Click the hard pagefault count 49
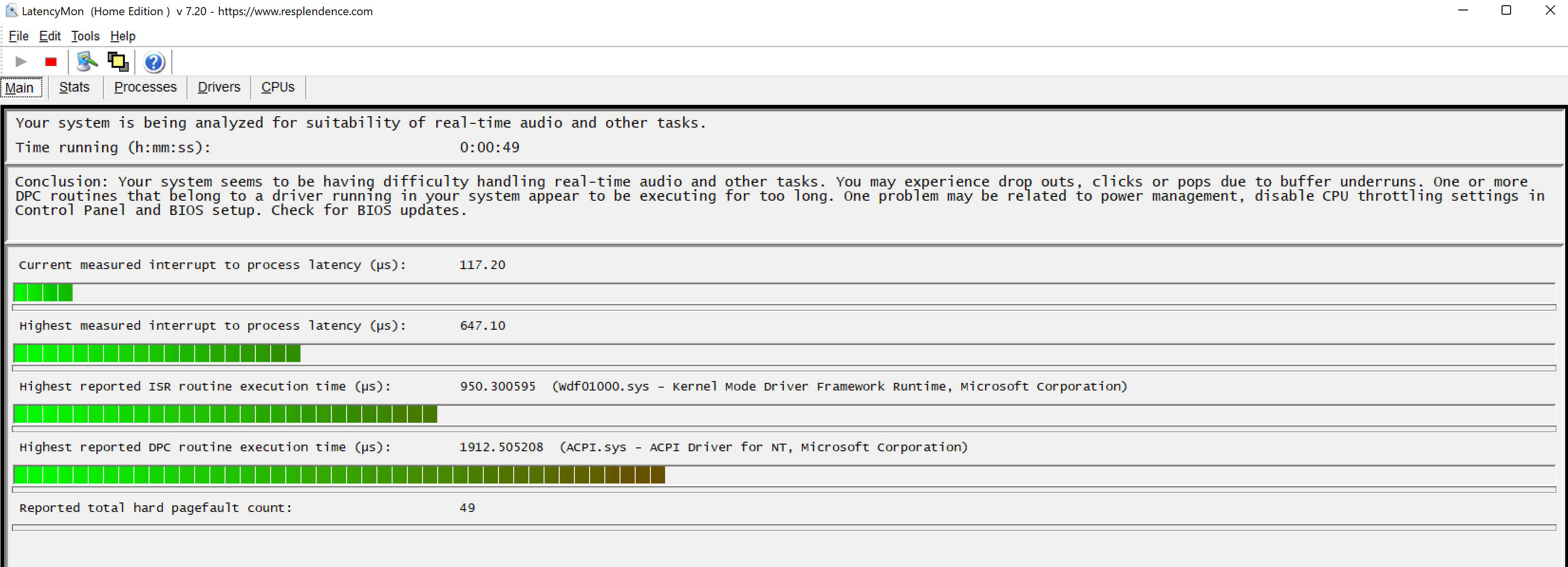Image resolution: width=1568 pixels, height=567 pixels. pos(467,508)
